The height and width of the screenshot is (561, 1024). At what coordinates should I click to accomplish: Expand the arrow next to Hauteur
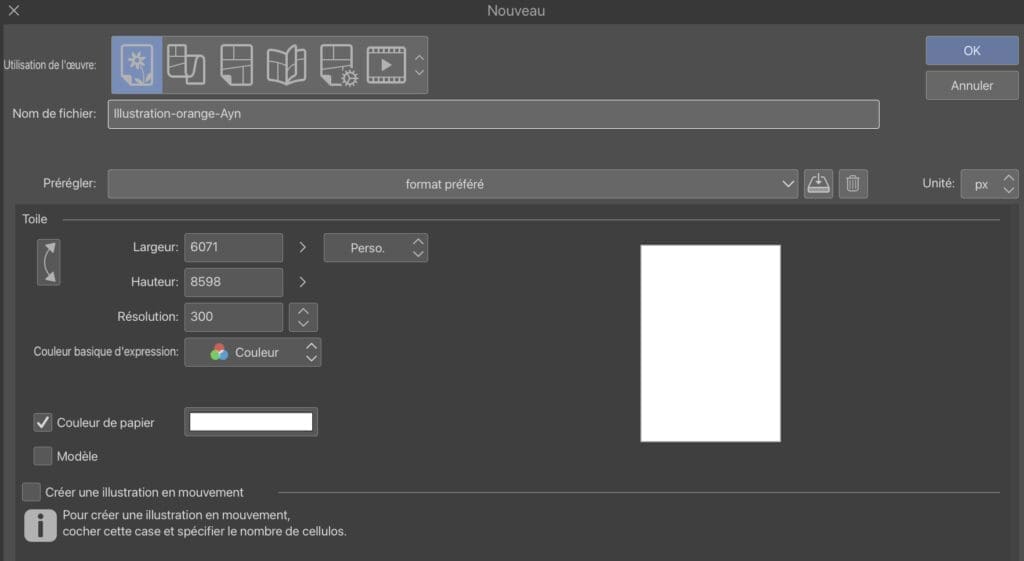tap(302, 281)
